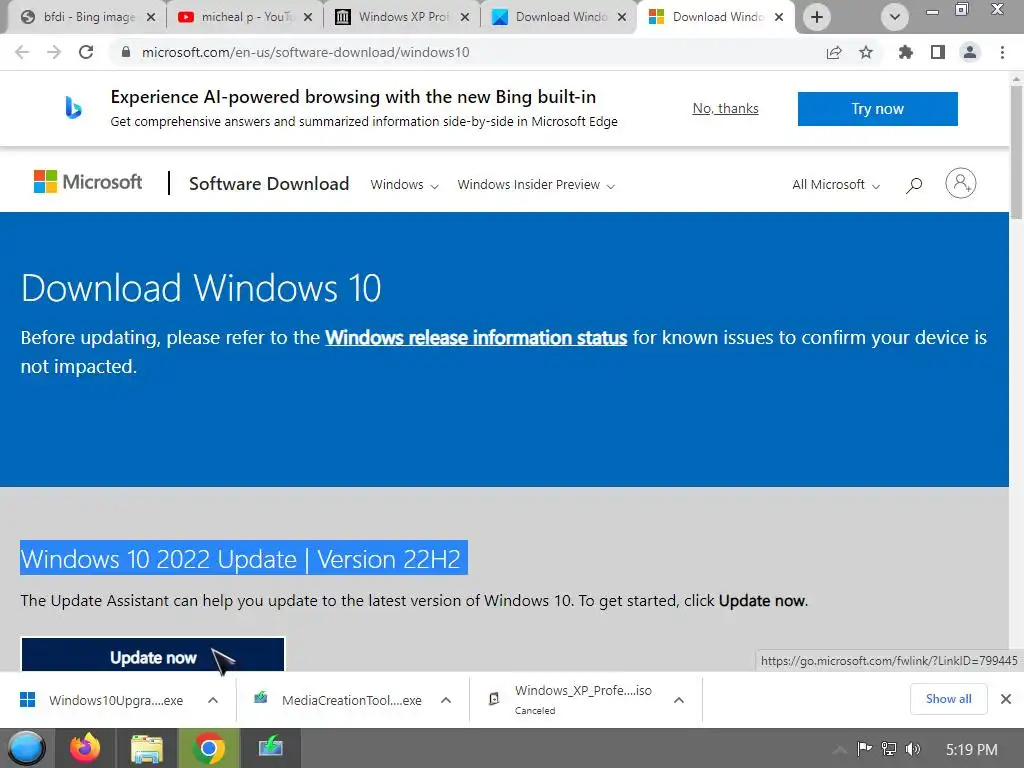Viewport: 1024px width, 768px height.
Task: Open the share page icon in address bar
Action: pos(834,52)
